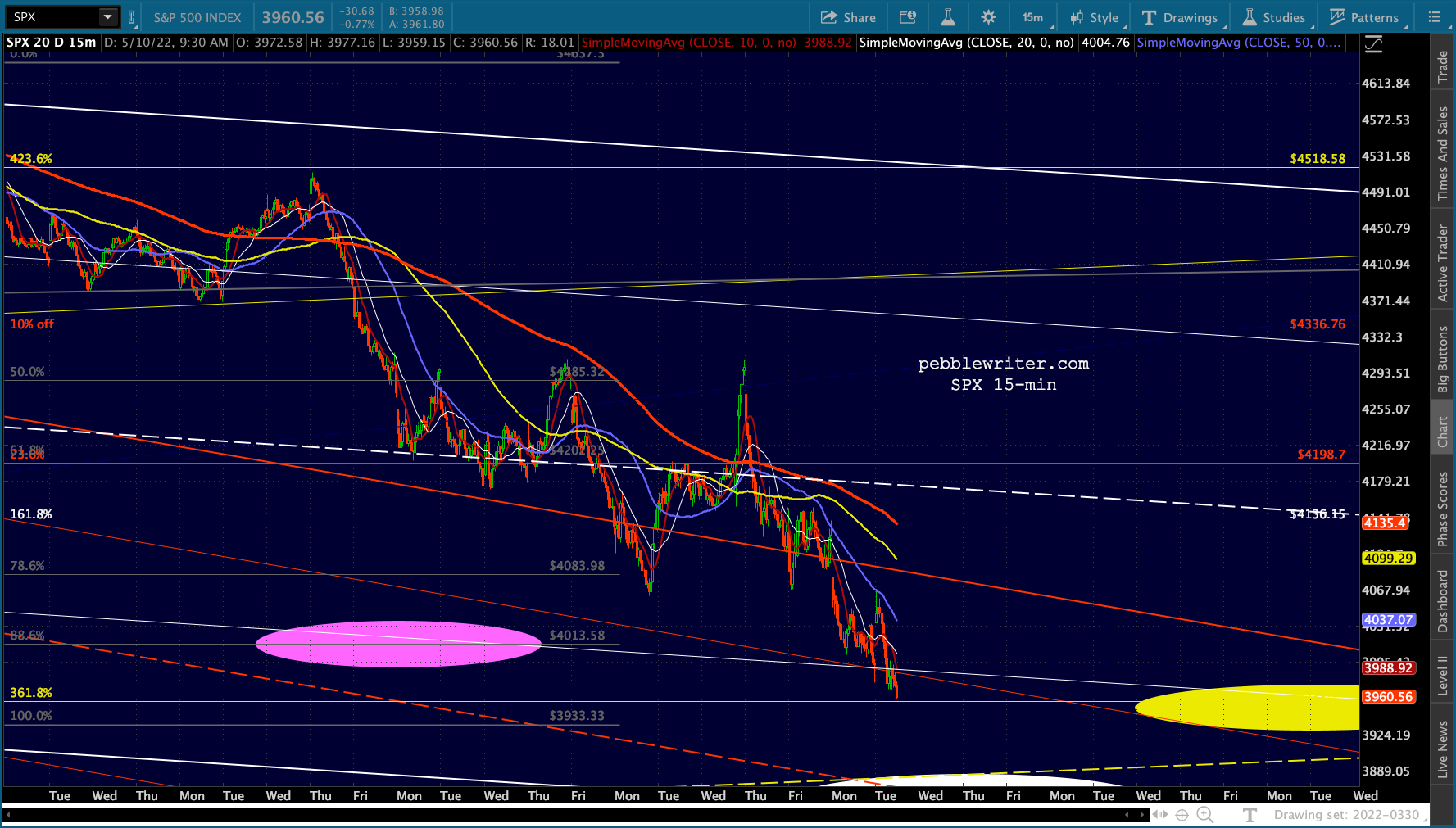The image size is (1456, 828).
Task: Click the symbol link clip icon
Action: click(131, 17)
